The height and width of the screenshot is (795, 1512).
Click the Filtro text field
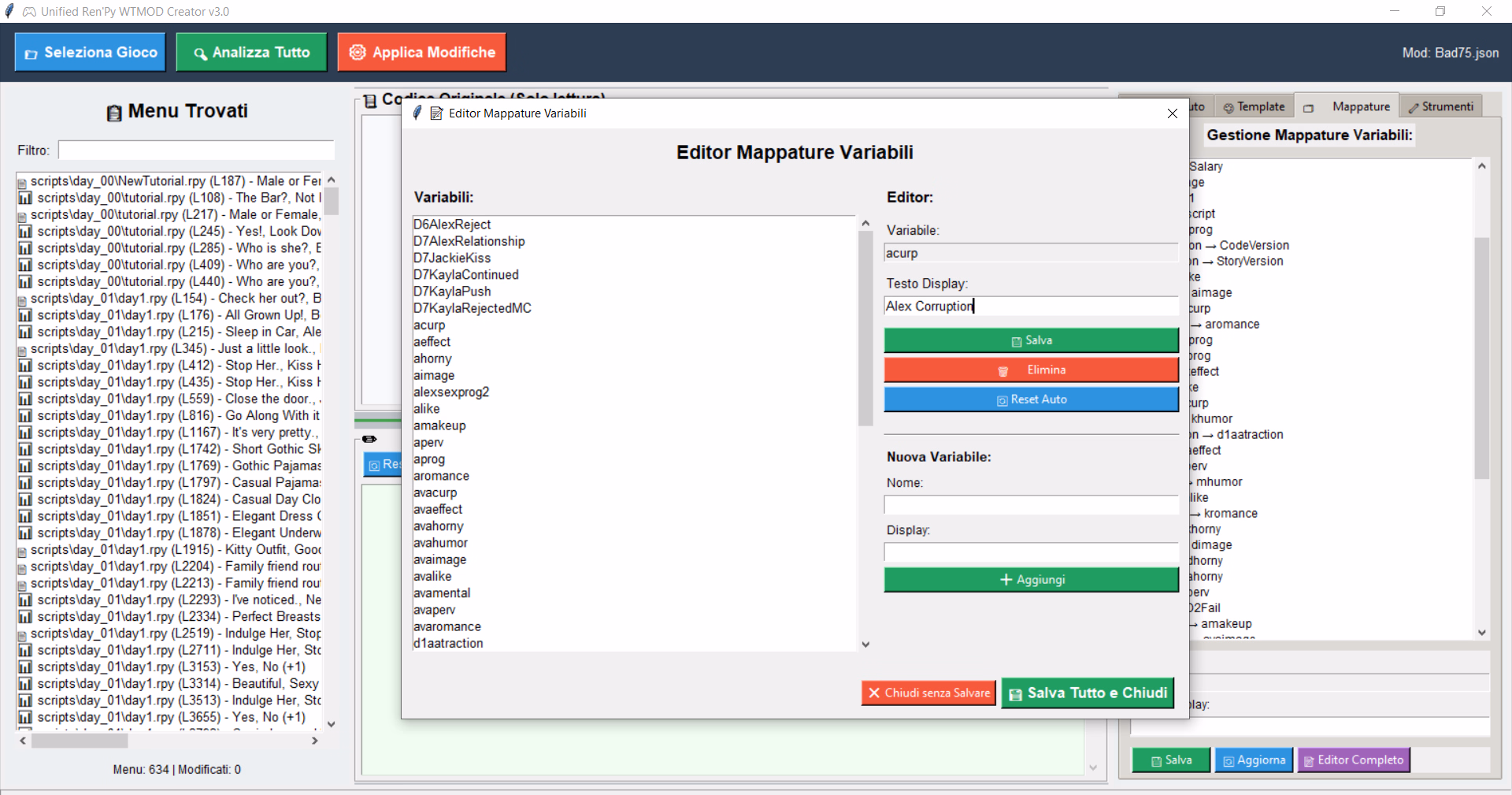(196, 150)
